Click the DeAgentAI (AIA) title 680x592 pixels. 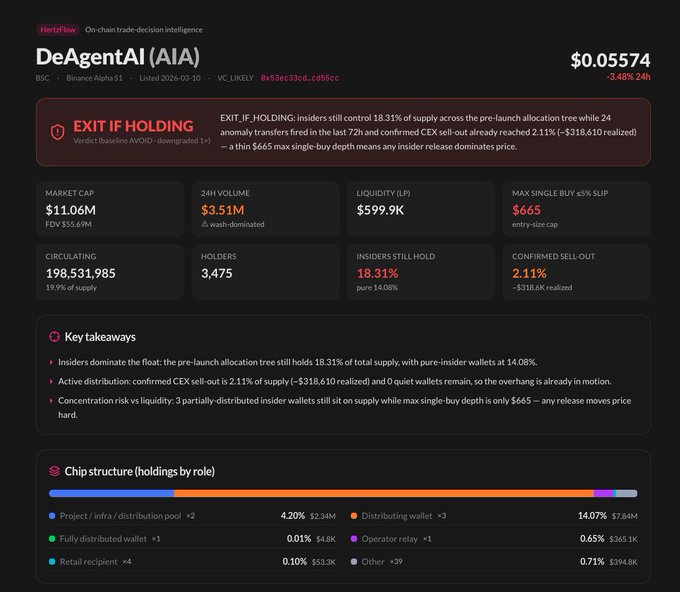pyautogui.click(x=118, y=57)
